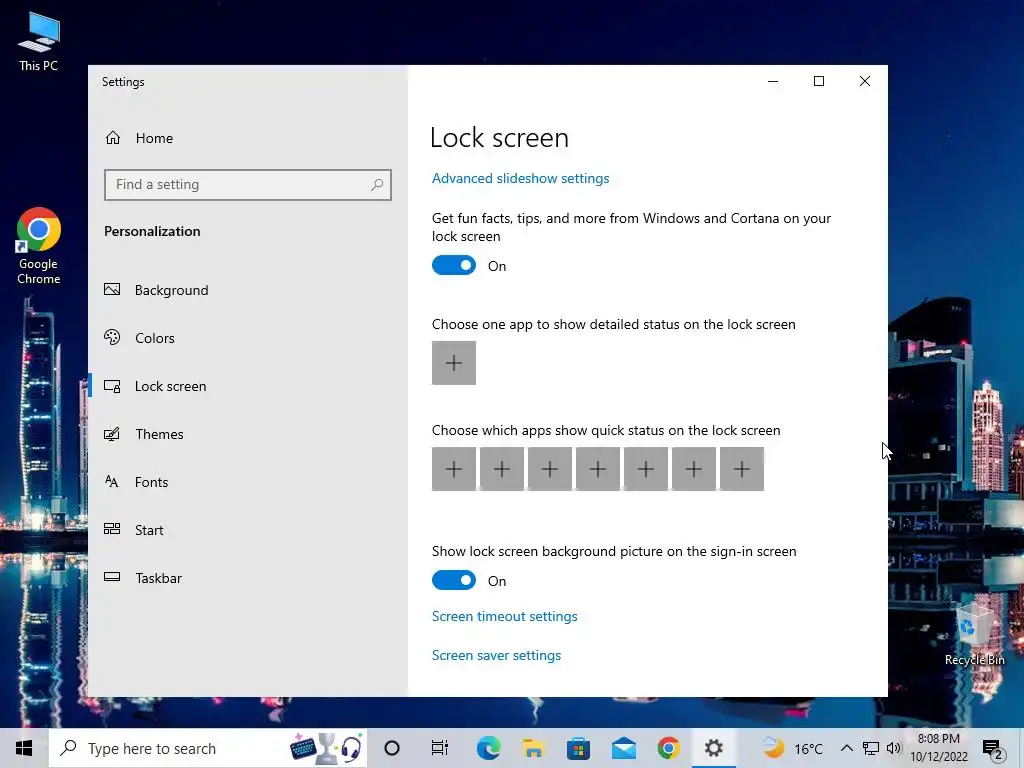
Task: Maximize the Settings window
Action: tap(819, 81)
